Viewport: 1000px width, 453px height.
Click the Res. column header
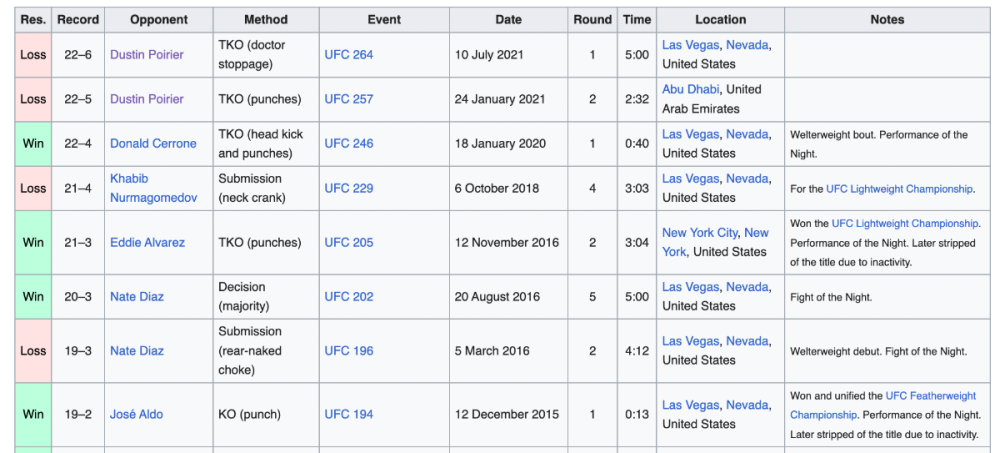(x=33, y=20)
